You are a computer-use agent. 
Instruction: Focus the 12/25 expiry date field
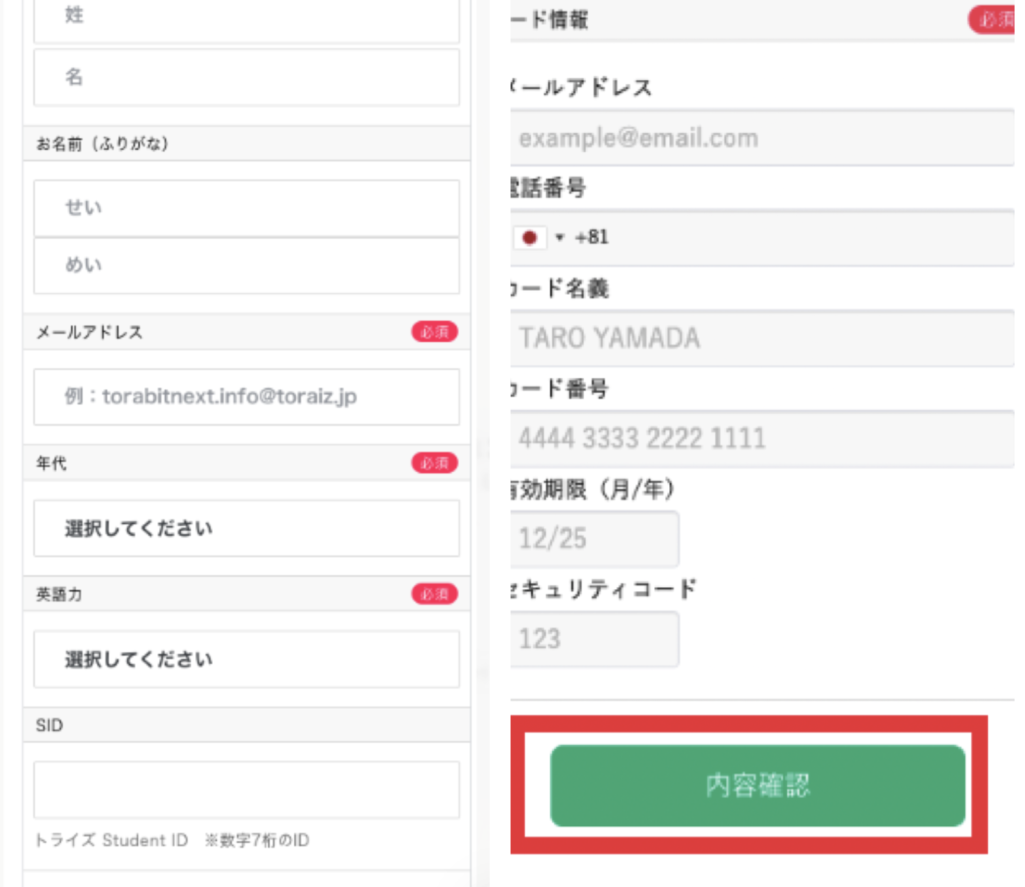pos(595,539)
